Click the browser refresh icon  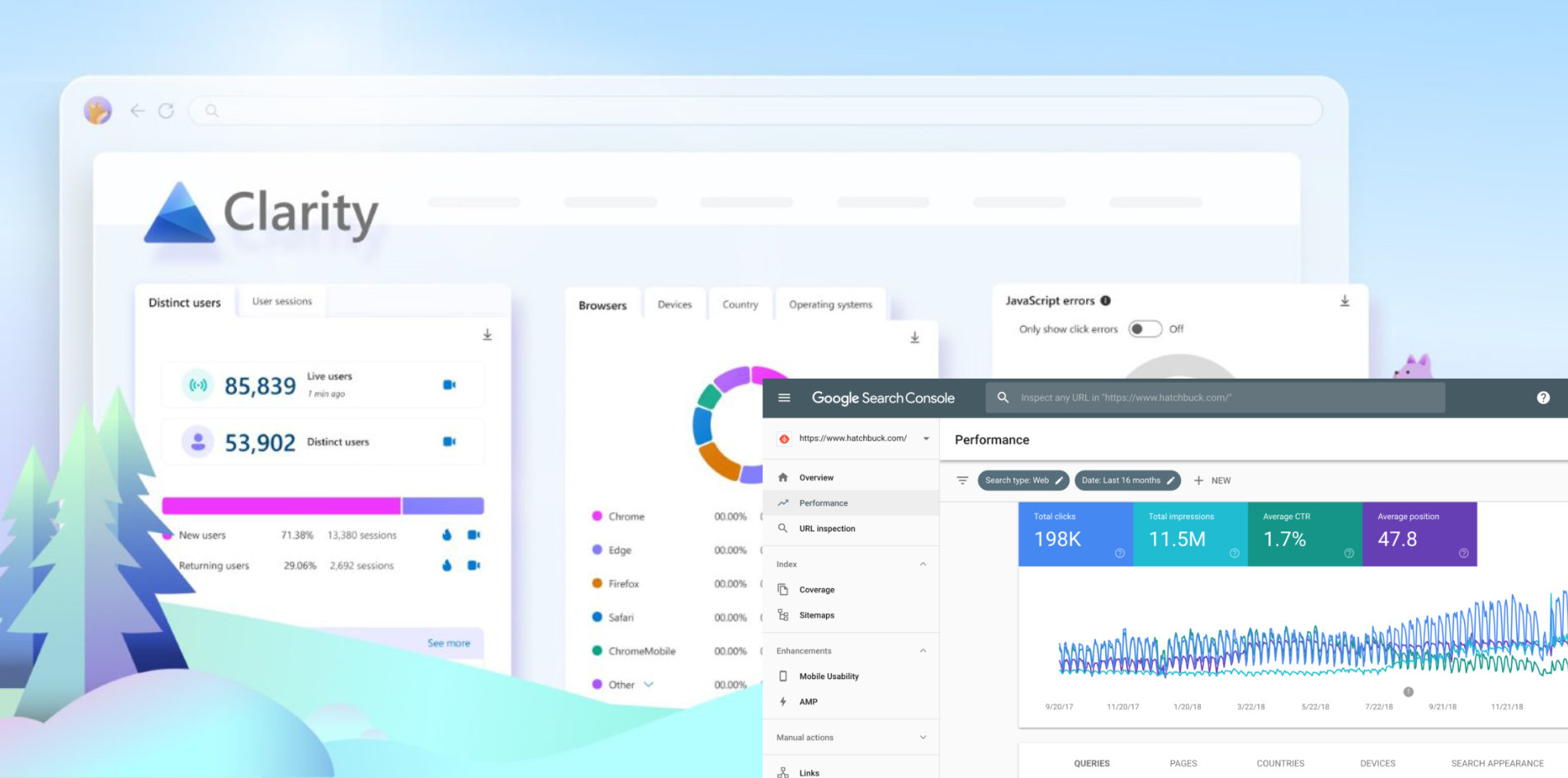pos(166,111)
